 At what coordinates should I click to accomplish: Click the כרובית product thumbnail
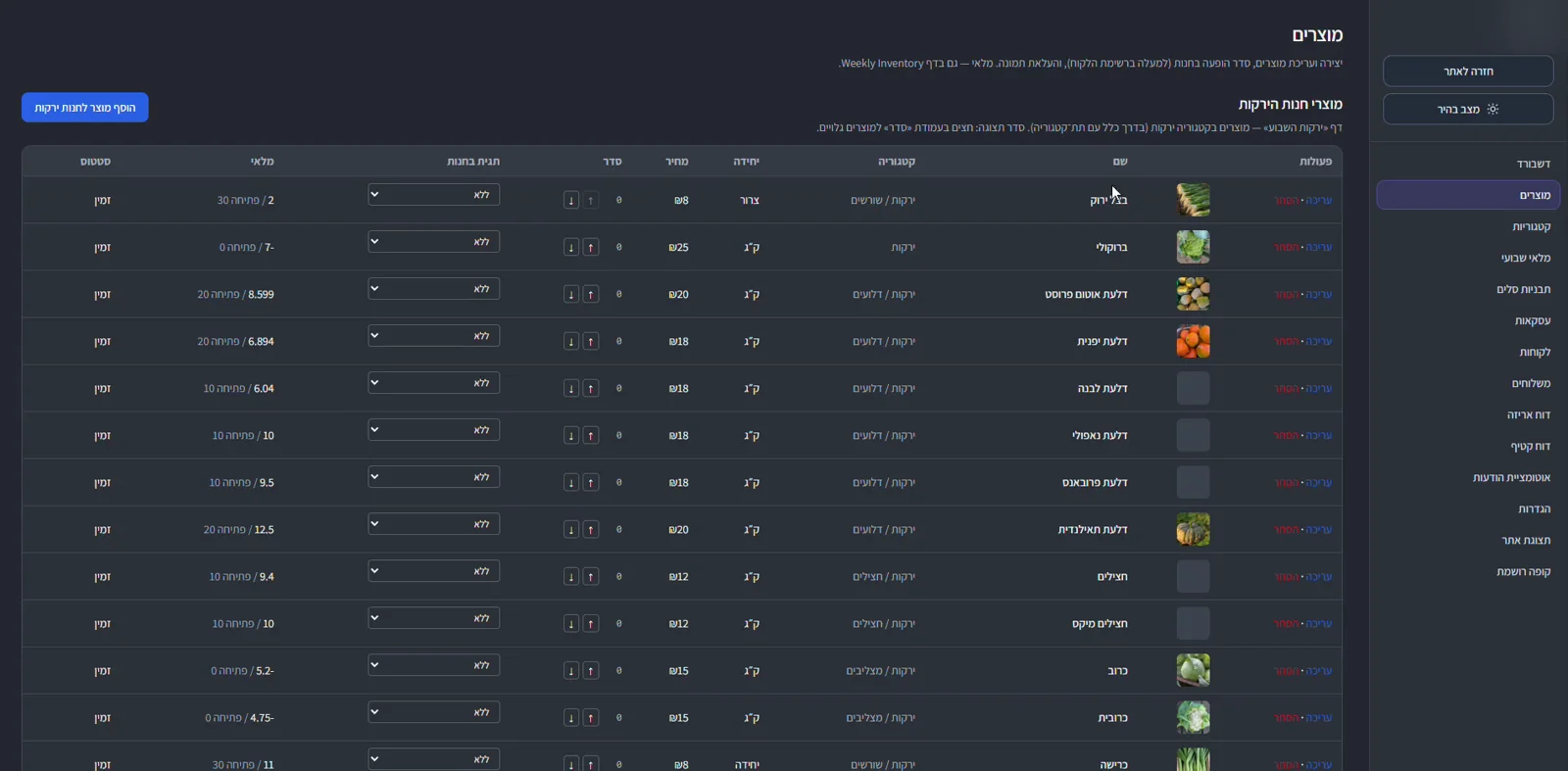click(x=1193, y=717)
